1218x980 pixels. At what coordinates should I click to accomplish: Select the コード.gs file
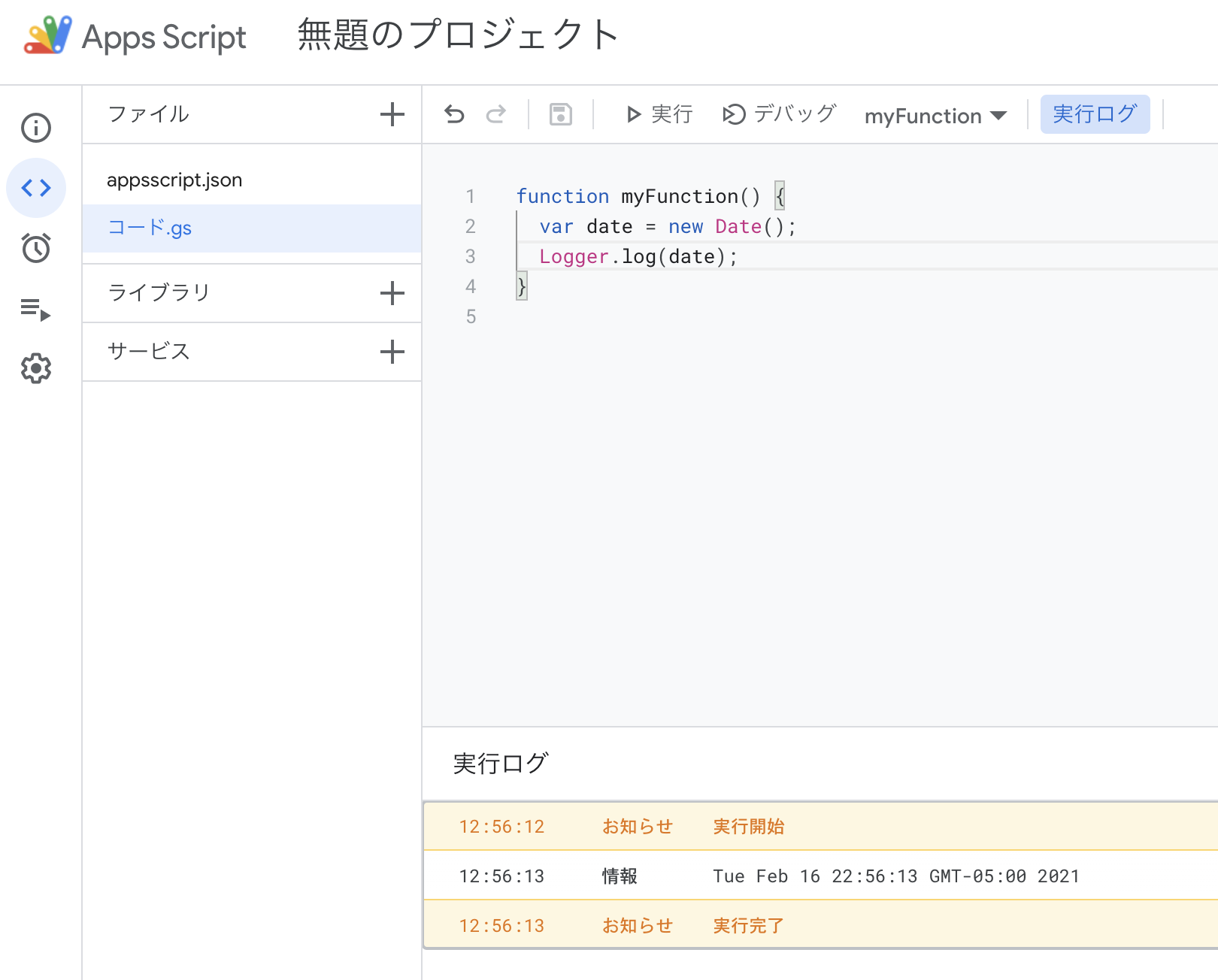point(150,228)
